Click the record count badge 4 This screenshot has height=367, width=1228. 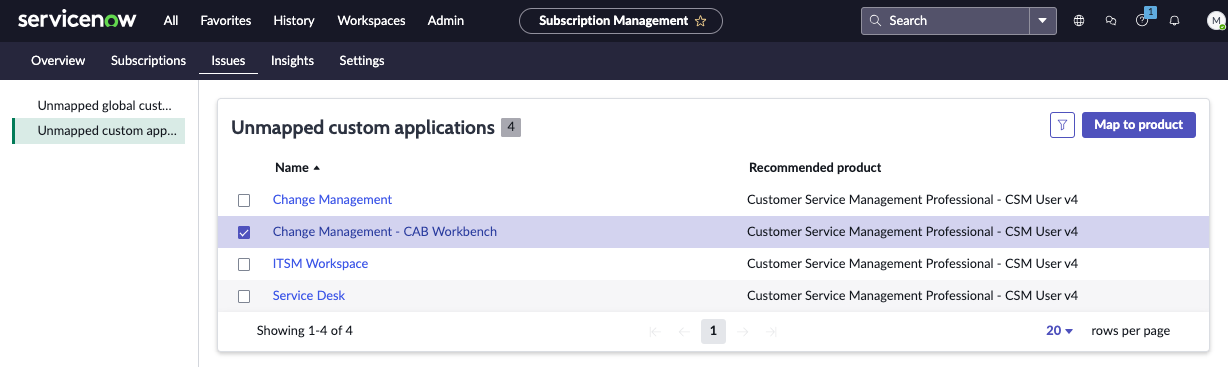point(511,128)
